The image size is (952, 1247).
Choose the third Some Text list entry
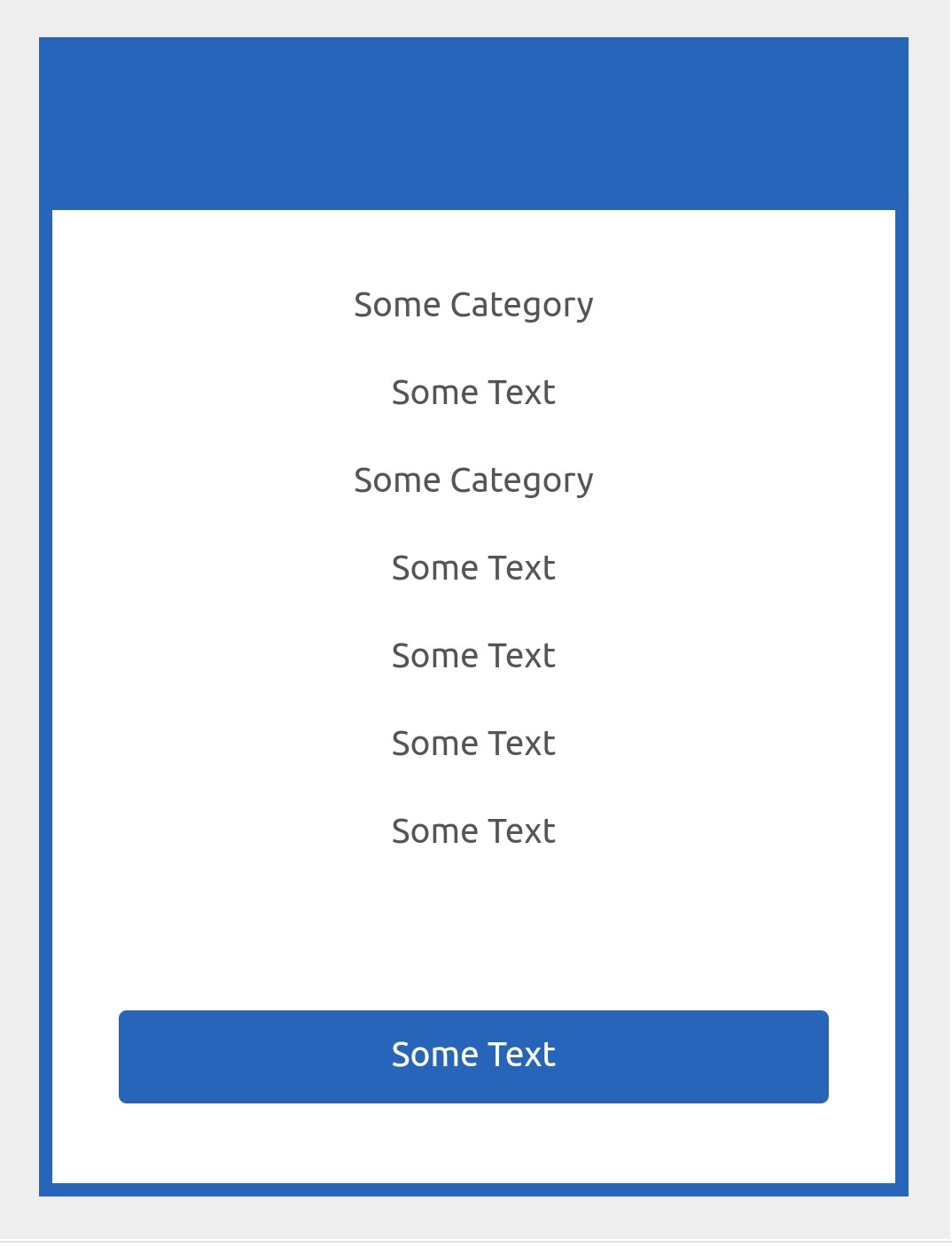click(474, 744)
